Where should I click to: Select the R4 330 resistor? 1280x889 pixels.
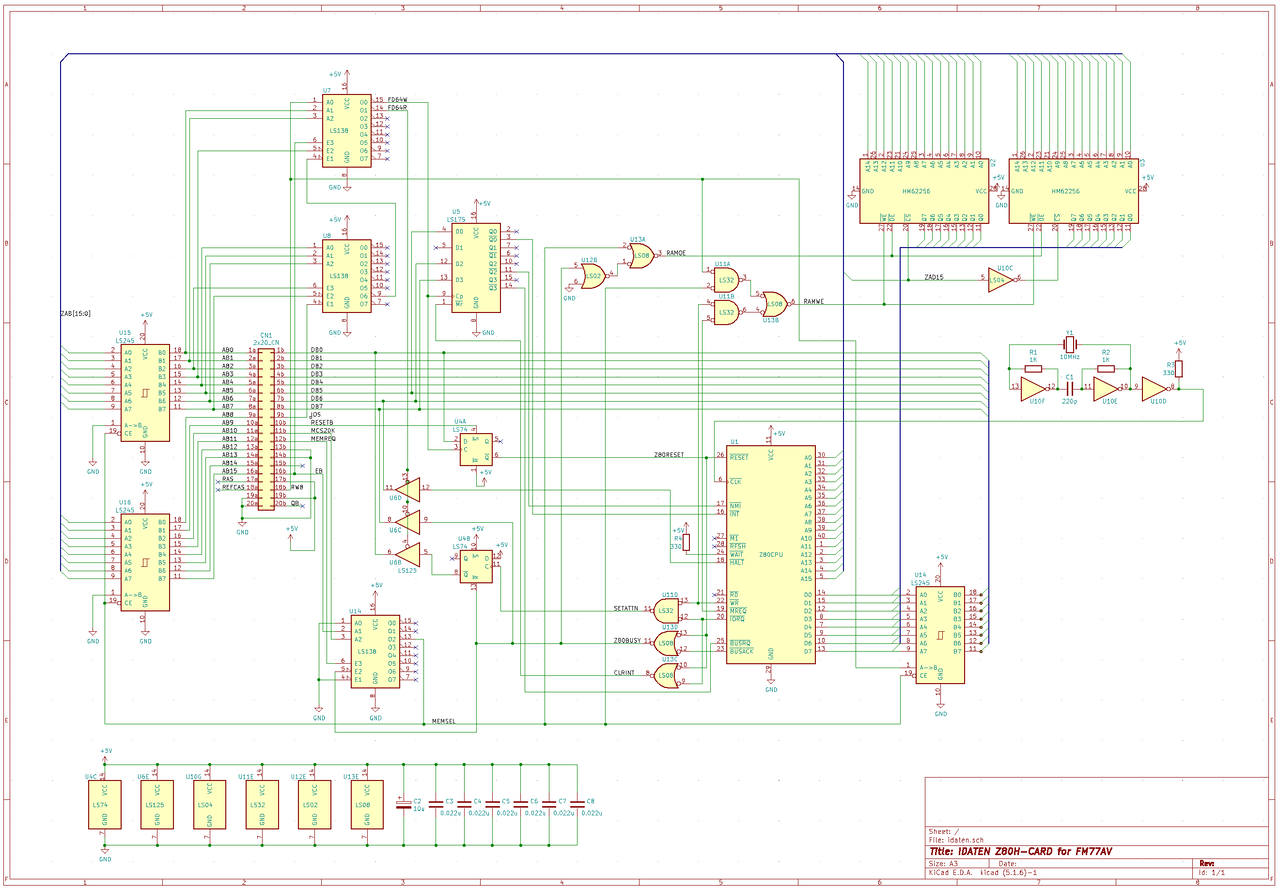pyautogui.click(x=686, y=543)
